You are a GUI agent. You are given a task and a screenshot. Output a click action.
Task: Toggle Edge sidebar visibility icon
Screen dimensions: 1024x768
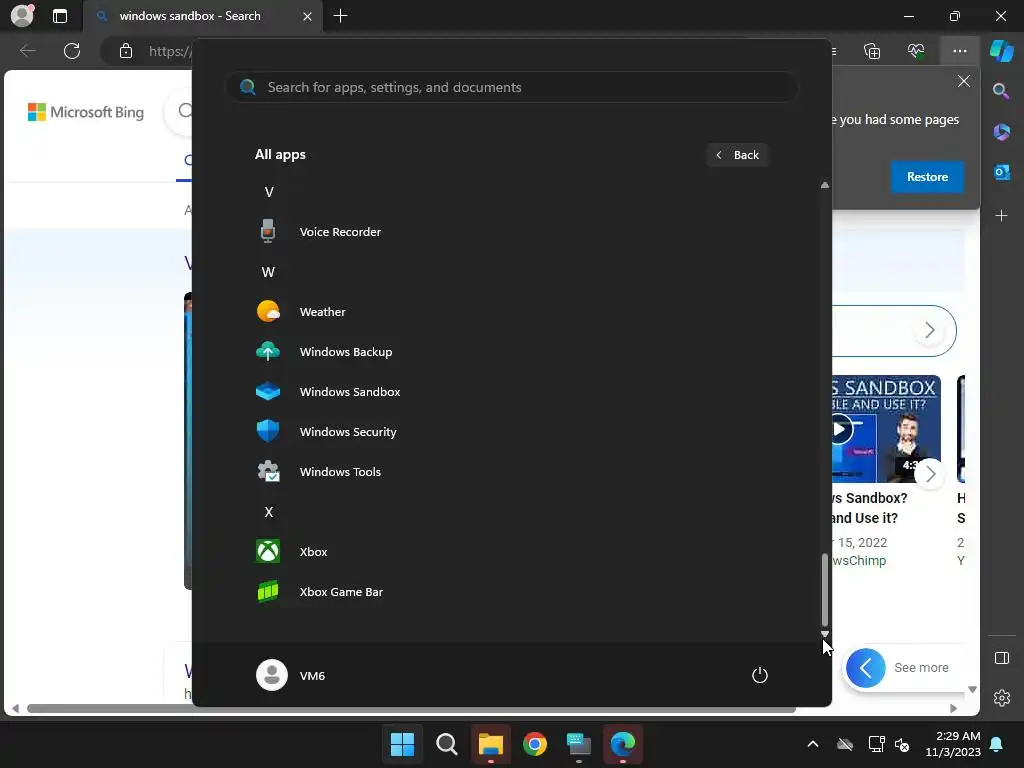coord(1002,658)
